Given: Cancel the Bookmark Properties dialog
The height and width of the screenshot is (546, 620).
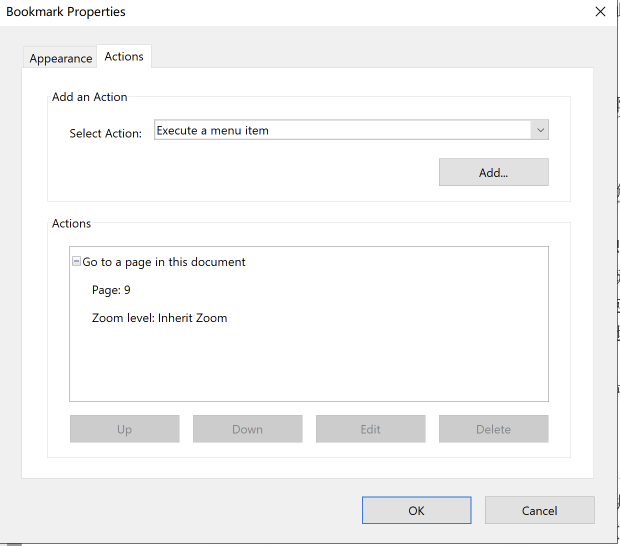Looking at the screenshot, I should [539, 510].
